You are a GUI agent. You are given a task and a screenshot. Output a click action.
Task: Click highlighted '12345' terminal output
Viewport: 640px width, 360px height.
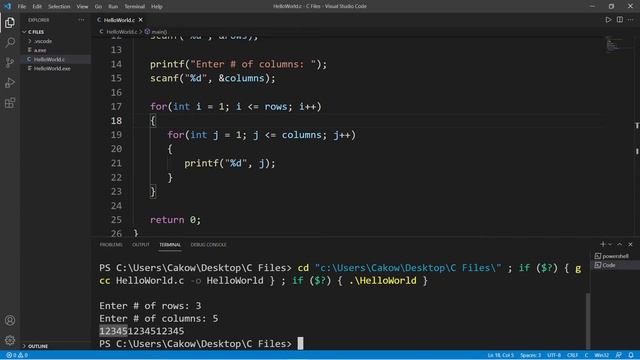click(x=113, y=331)
